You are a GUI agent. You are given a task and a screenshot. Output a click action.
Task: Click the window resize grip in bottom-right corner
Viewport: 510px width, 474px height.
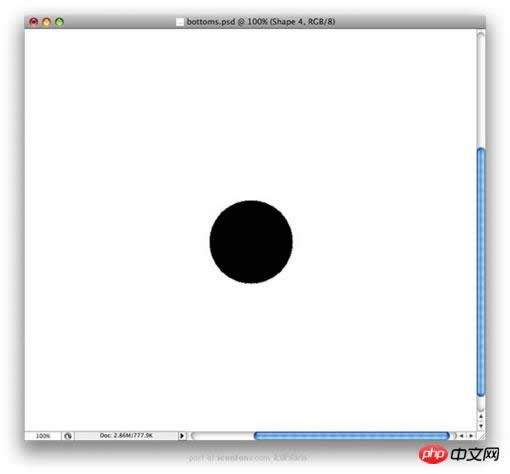coord(482,436)
